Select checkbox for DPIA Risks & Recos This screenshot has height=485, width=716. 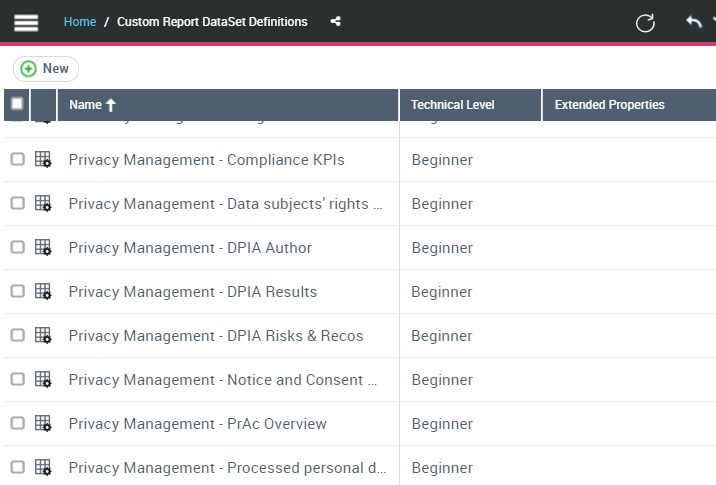(x=17, y=336)
